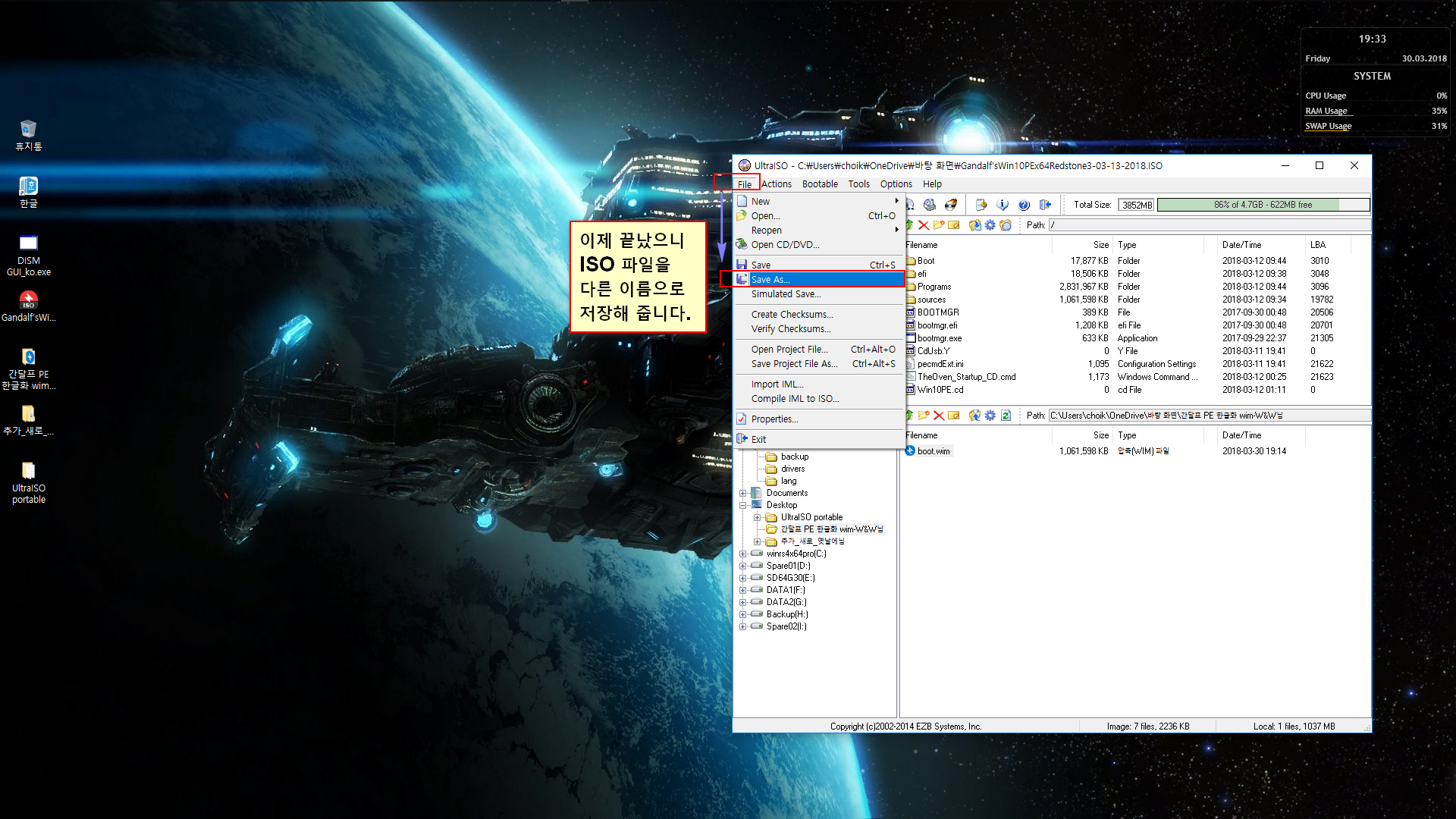Select the 한글 desktop icon
The width and height of the screenshot is (1456, 819).
pos(29,192)
